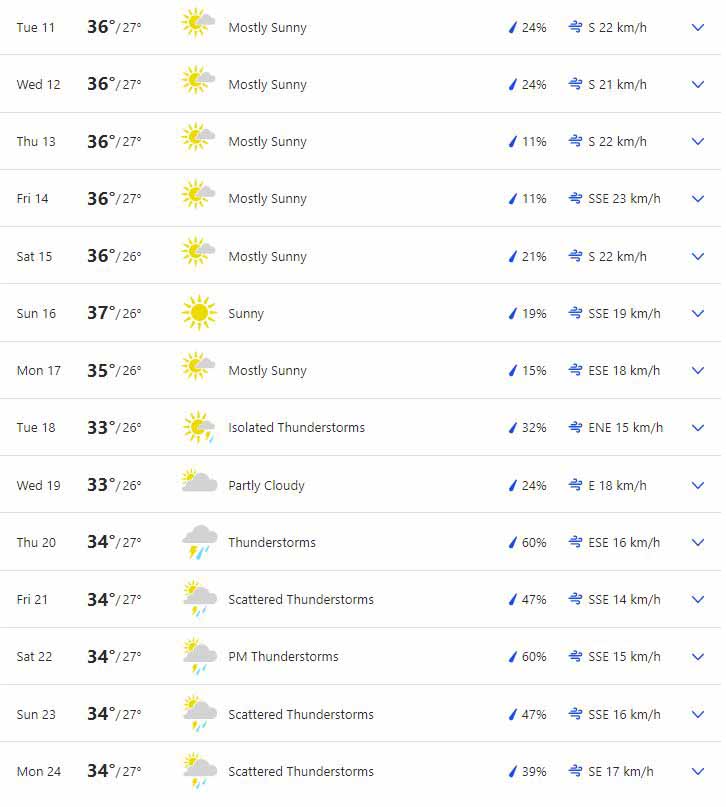
Task: Click the isolated thunderstorms icon for Tue 18
Action: pyautogui.click(x=199, y=428)
